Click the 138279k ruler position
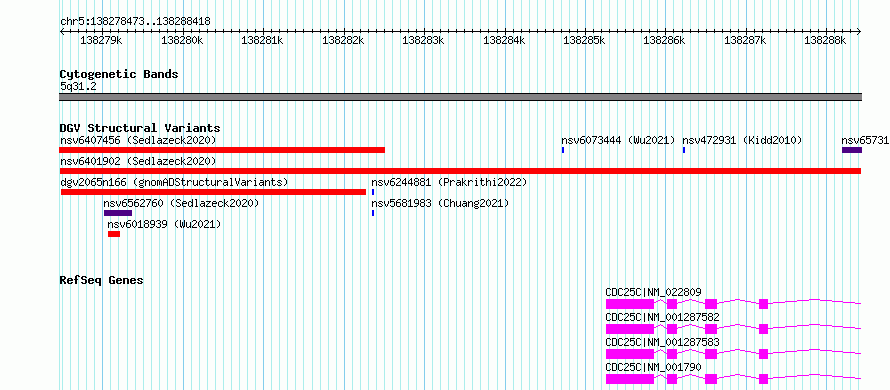Viewport: 890px width, 390px height. (102, 40)
